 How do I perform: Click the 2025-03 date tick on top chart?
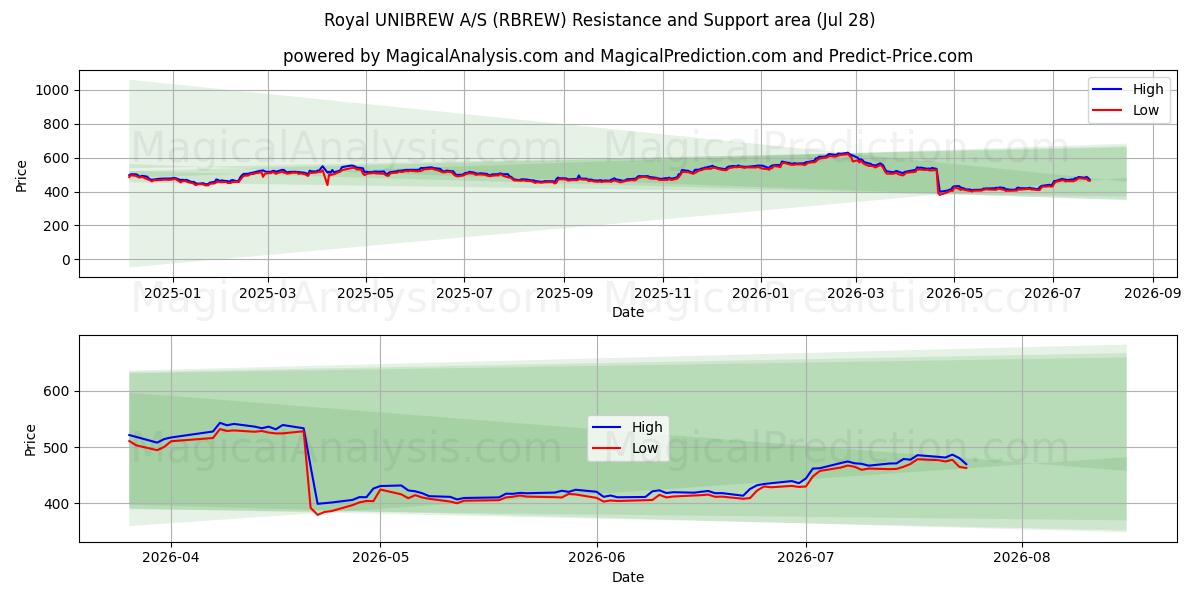pos(267,294)
